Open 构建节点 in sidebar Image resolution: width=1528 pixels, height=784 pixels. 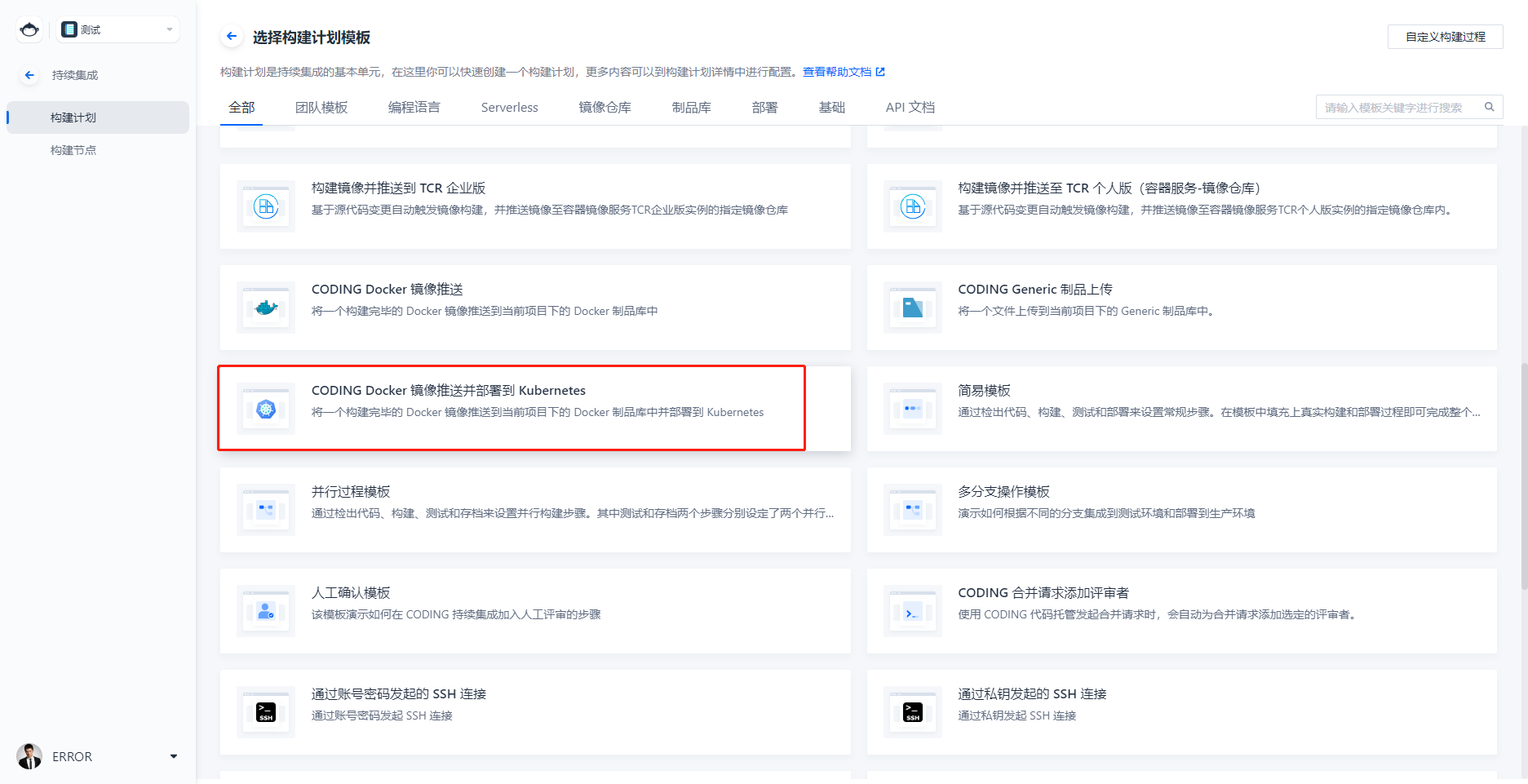(73, 150)
